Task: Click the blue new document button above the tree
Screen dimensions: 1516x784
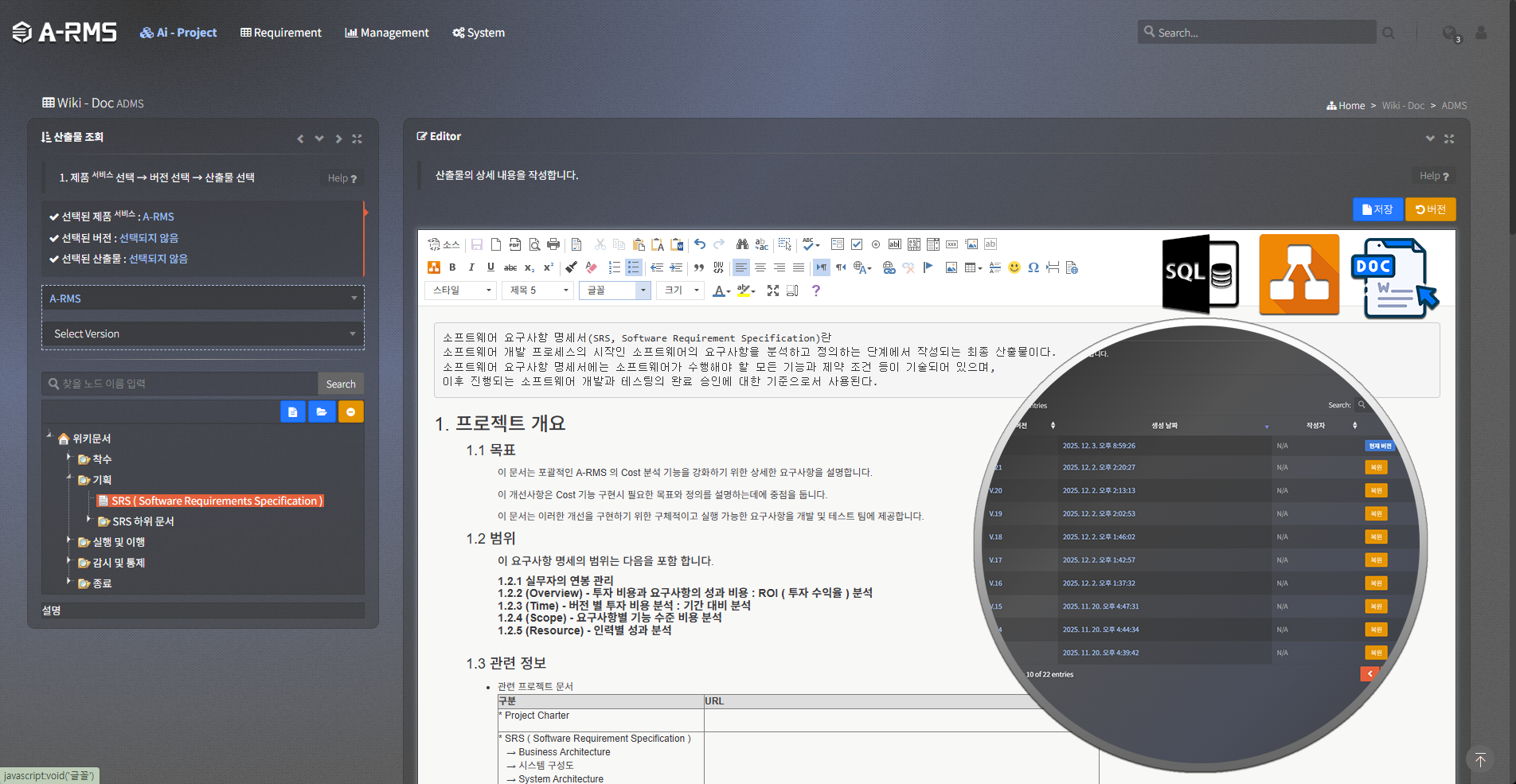Action: [292, 412]
